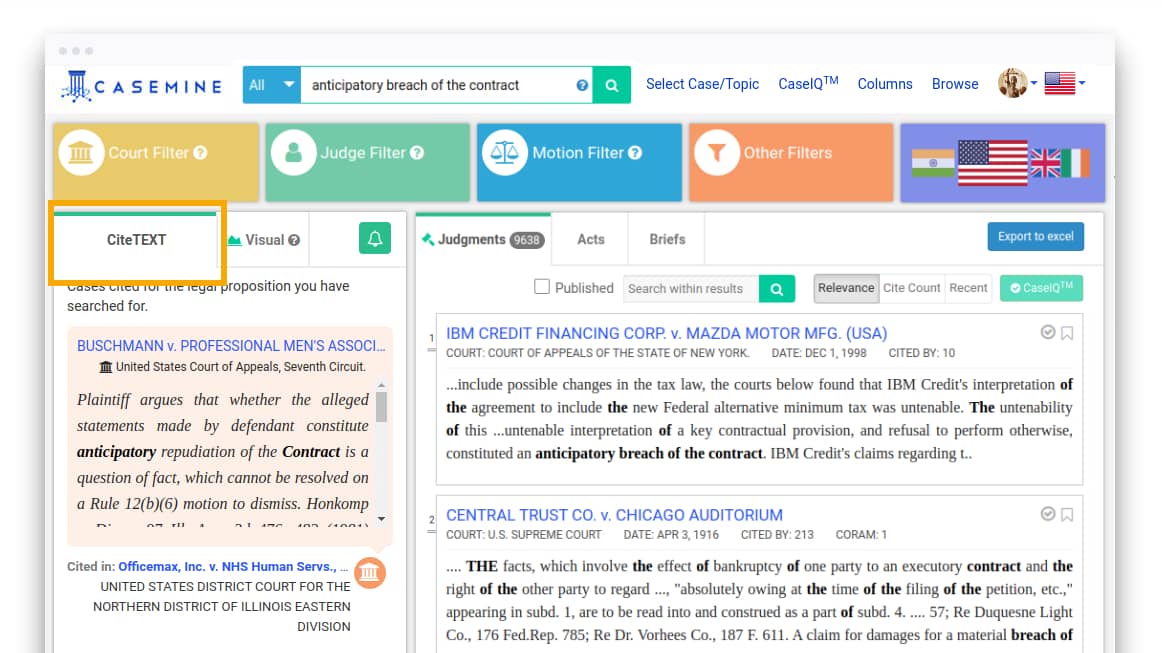Image resolution: width=1162 pixels, height=653 pixels.
Task: Switch to the Acts tab
Action: (x=590, y=239)
